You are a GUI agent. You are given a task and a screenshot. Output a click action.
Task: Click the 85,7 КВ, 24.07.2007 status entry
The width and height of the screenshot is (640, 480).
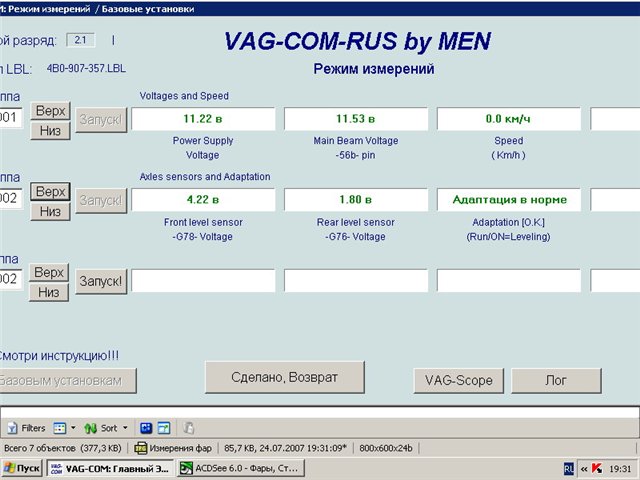point(285,448)
